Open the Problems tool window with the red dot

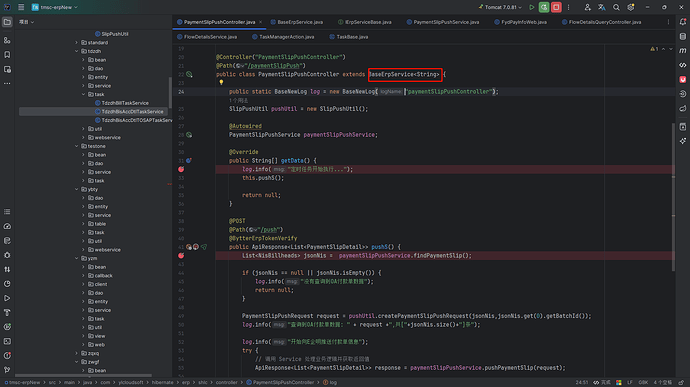coord(7,355)
